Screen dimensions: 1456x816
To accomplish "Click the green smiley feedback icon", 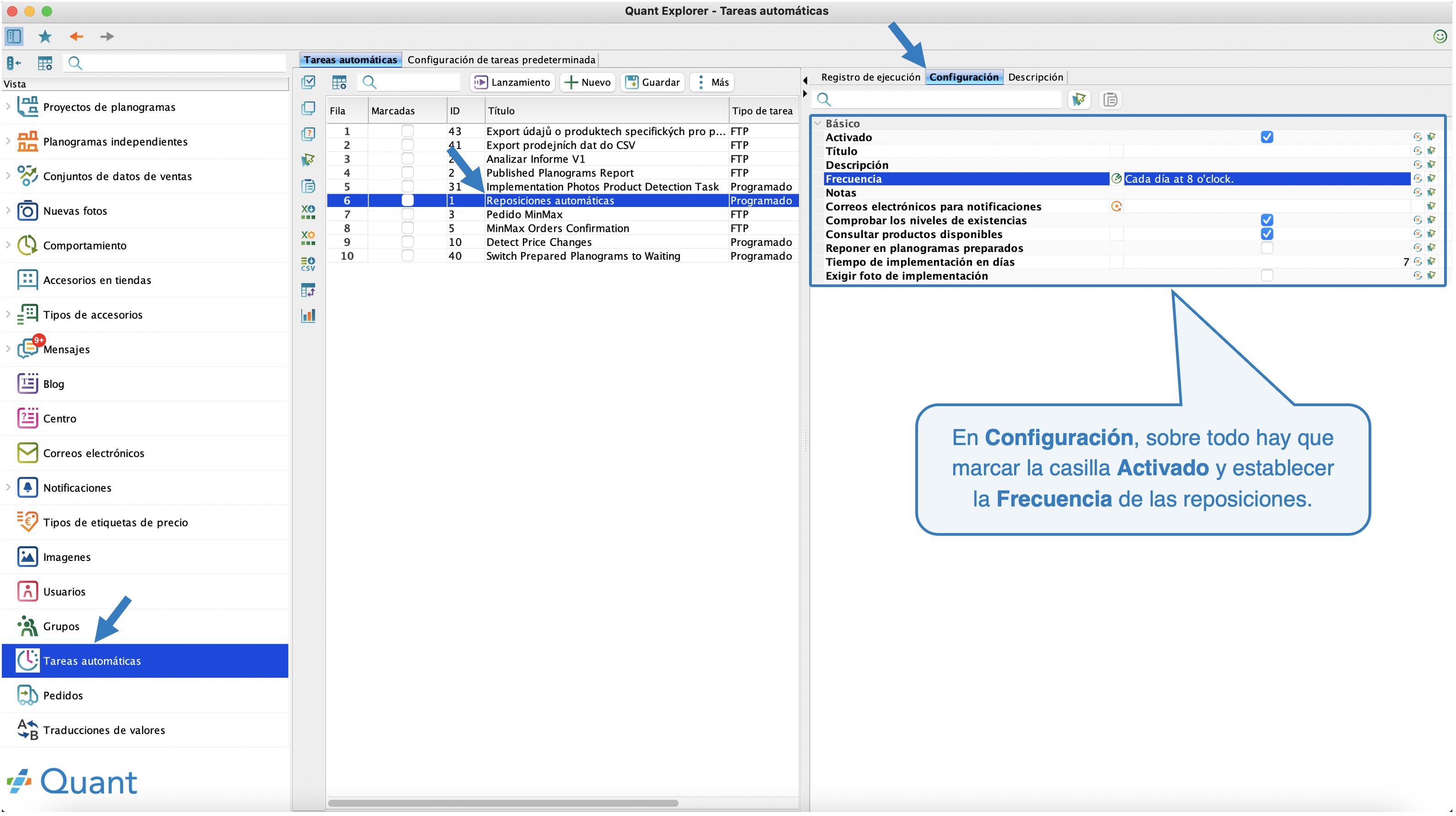I will pyautogui.click(x=1440, y=37).
